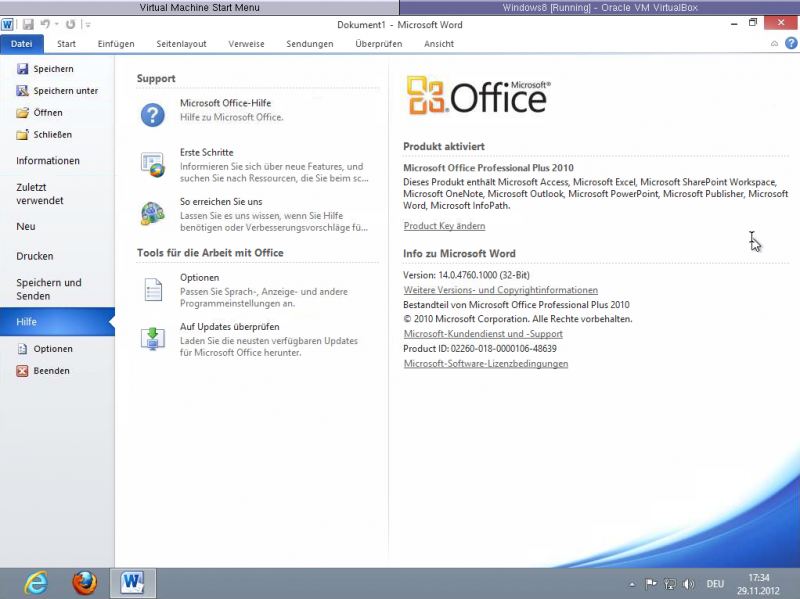Click the Microsoft Office logo
800x599 pixels.
479,96
